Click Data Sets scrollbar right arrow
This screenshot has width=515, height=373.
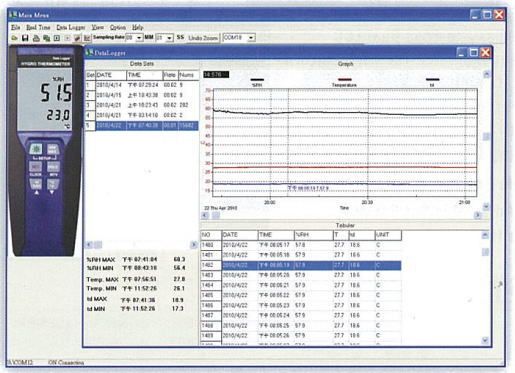[193, 245]
